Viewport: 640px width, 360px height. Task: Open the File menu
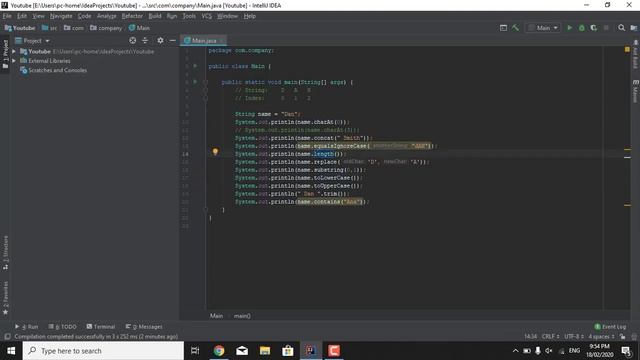tap(7, 16)
